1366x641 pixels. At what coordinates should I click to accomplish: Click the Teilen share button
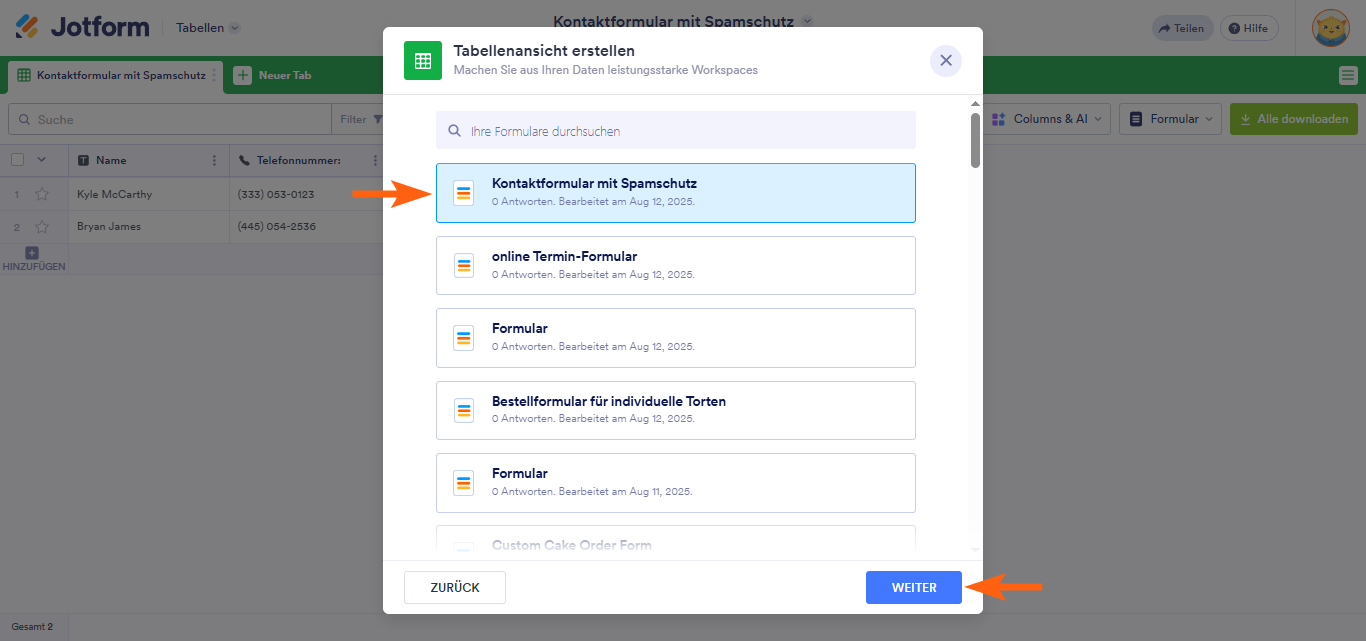click(1182, 28)
